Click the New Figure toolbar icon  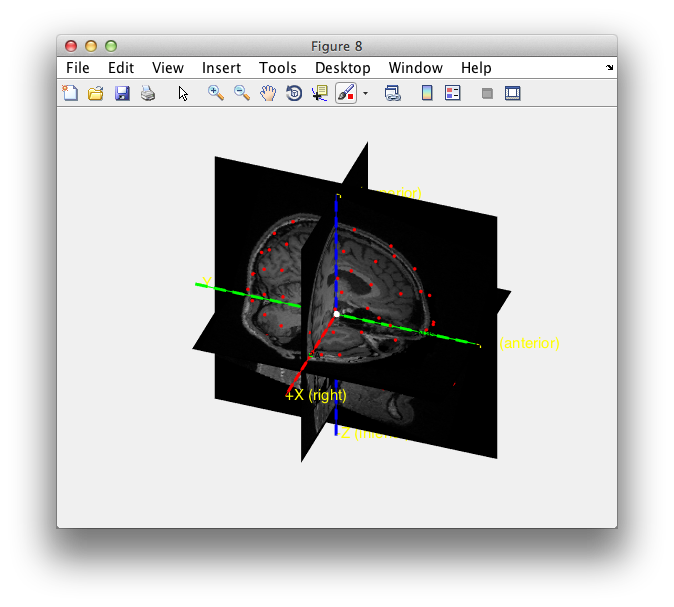[x=70, y=93]
